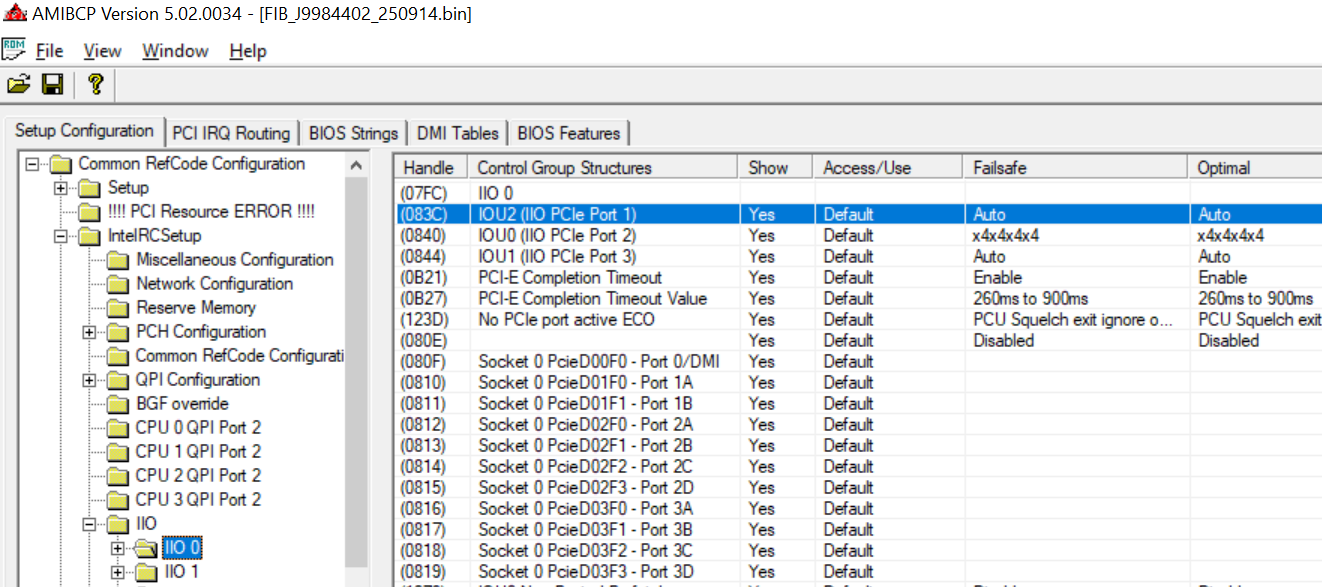Select Socket 0 PcieD03F3 - Port 3D row

pos(859,571)
